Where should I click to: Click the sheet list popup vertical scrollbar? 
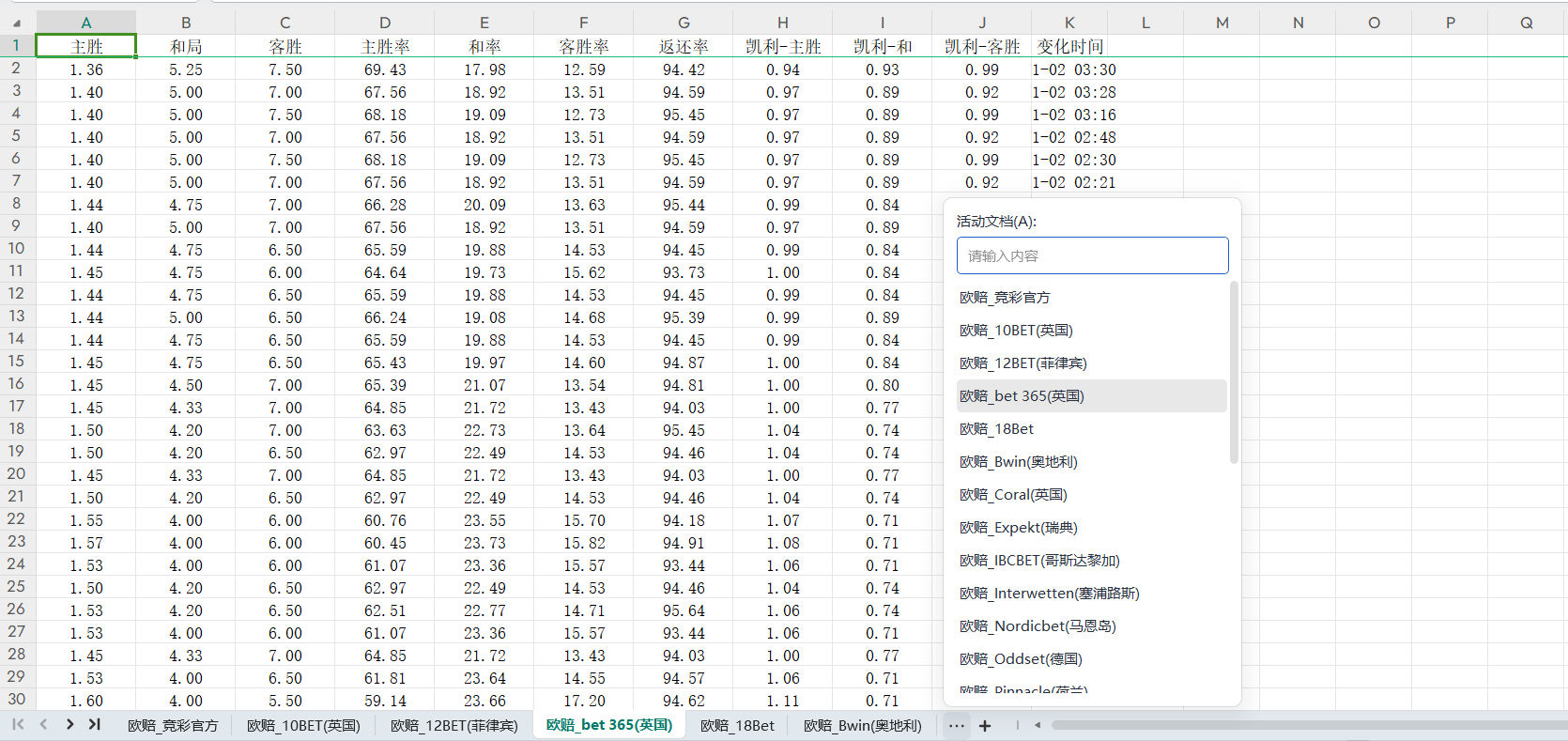click(1234, 372)
